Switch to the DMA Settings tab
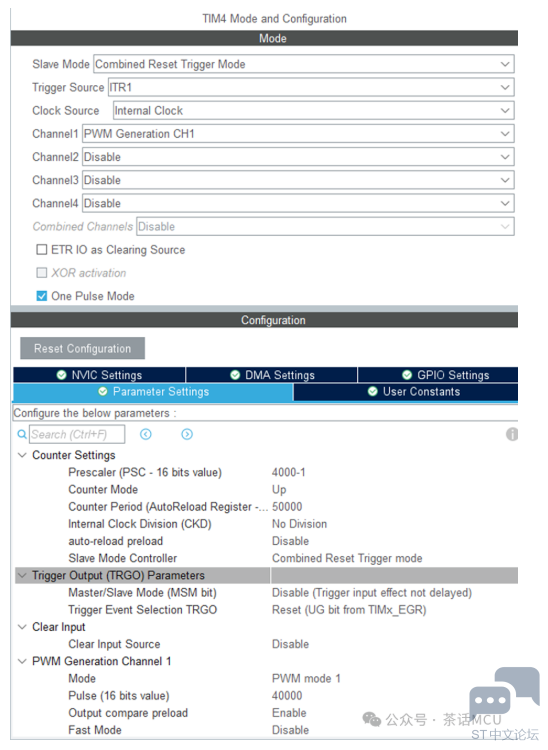Image resolution: width=548 pixels, height=750 pixels. tap(272, 375)
